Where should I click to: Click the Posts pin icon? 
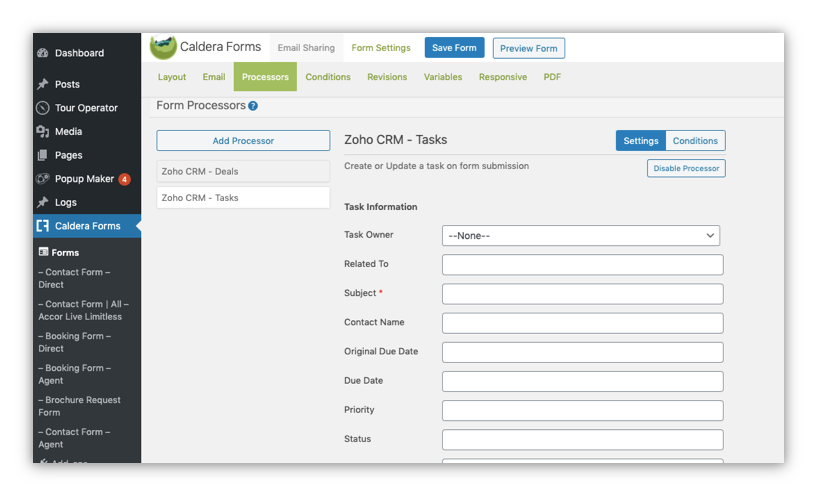click(x=43, y=84)
